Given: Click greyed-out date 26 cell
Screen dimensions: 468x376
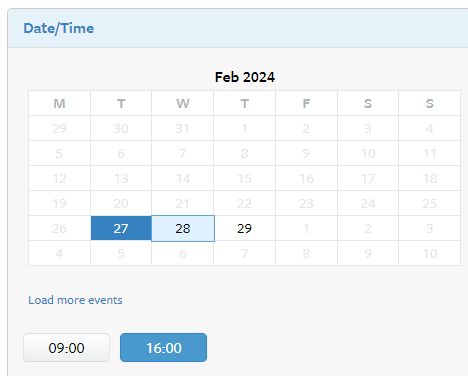Looking at the screenshot, I should pos(59,228).
